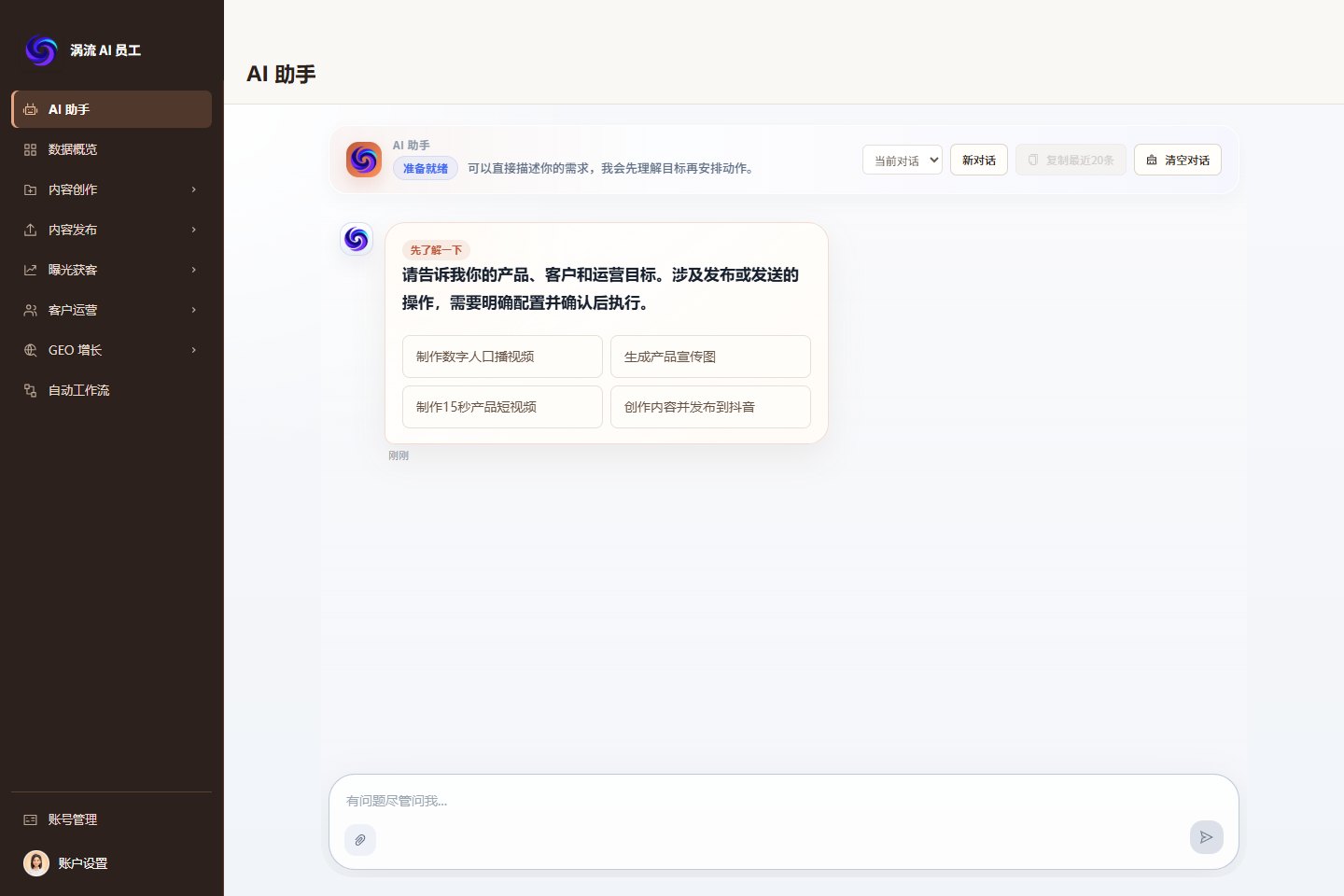This screenshot has width=1344, height=896.
Task: Click the 曝光获客 chart icon
Action: (30, 270)
